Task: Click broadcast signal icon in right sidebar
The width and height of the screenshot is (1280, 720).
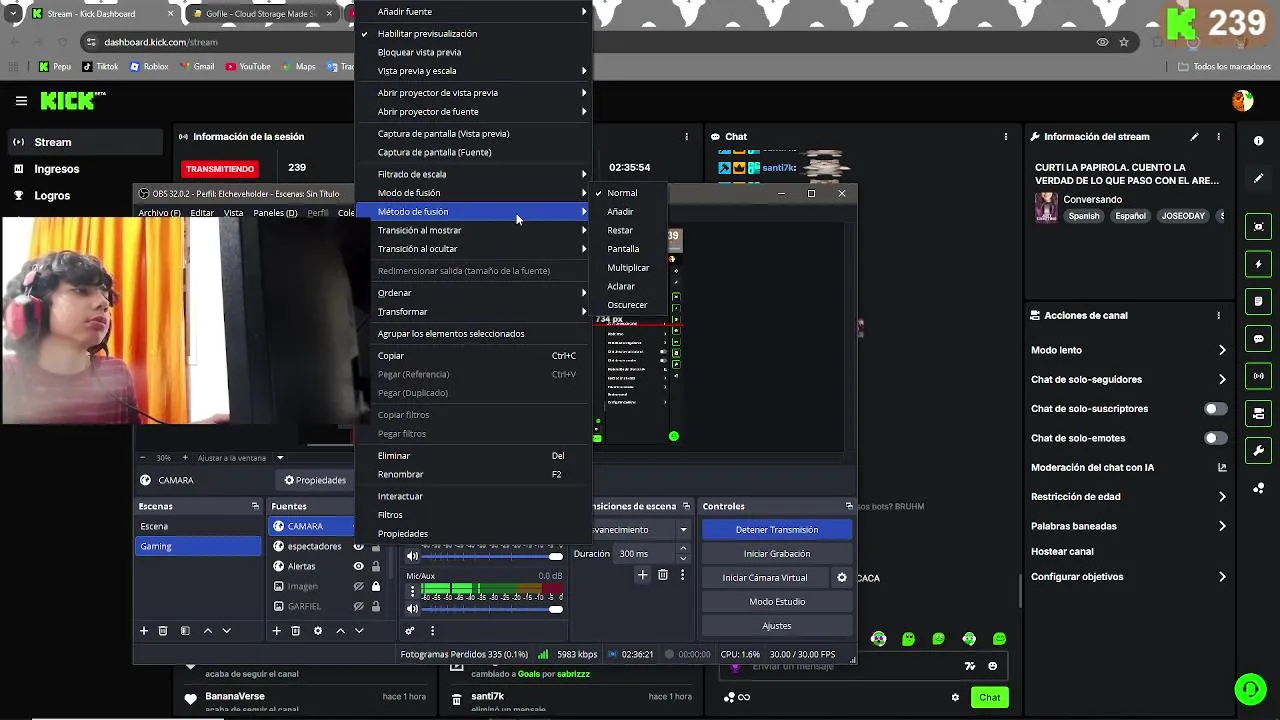Action: click(x=1258, y=376)
